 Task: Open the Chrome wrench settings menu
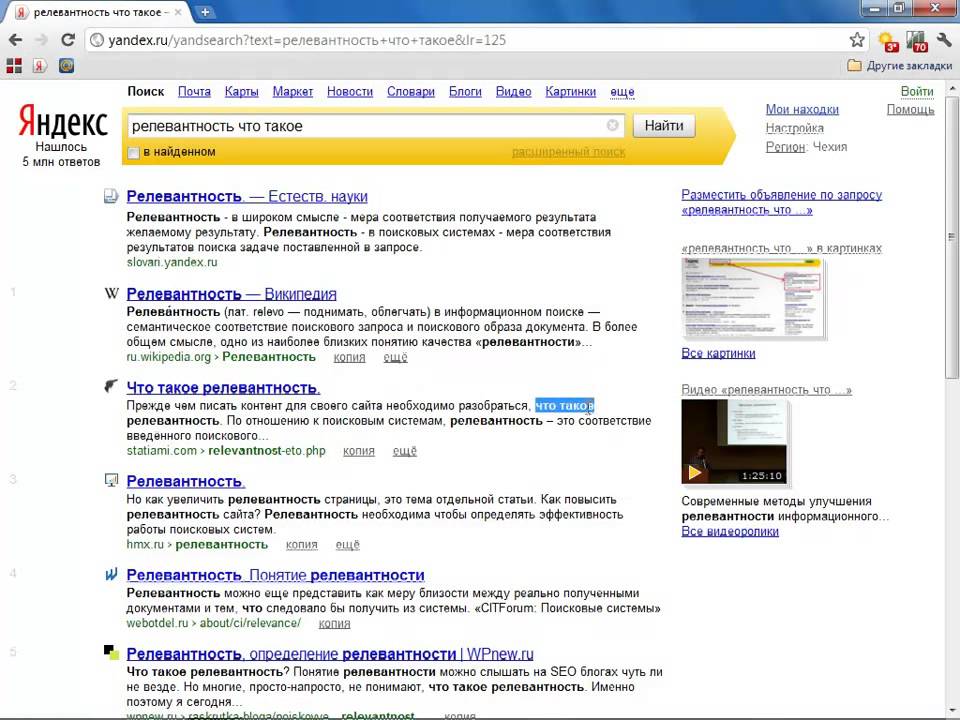pyautogui.click(x=944, y=40)
